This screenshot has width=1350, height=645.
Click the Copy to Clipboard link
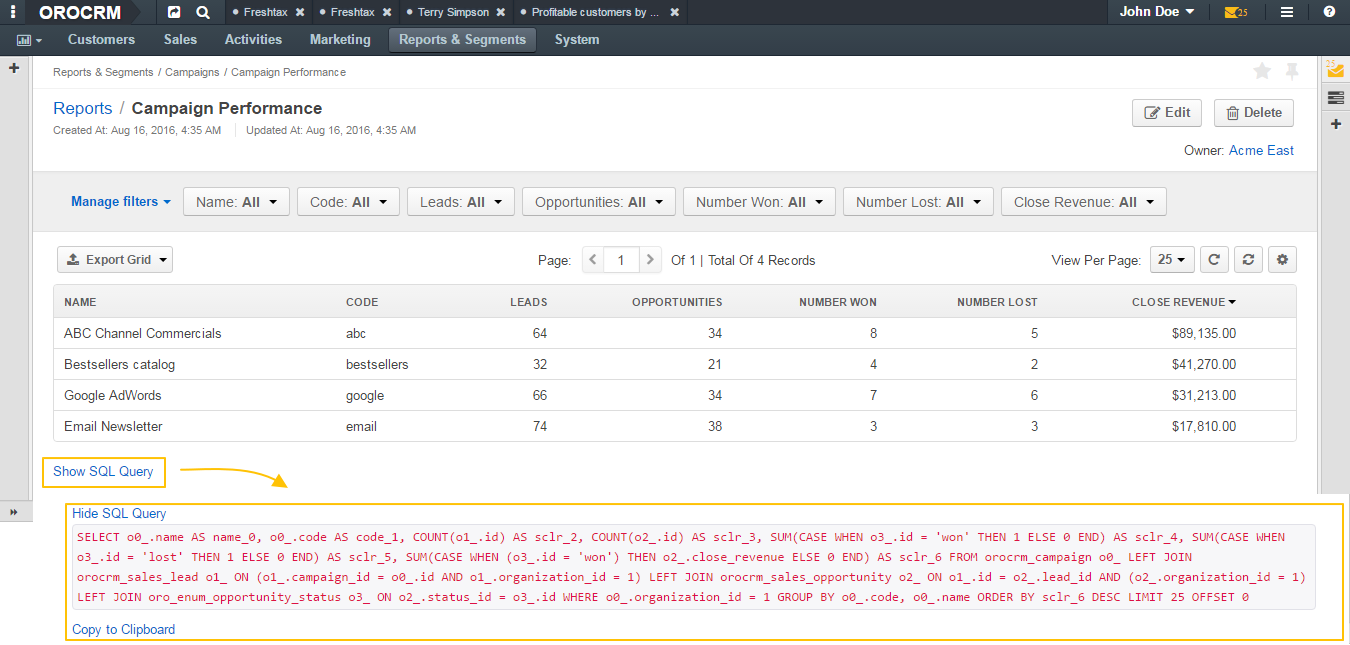[x=123, y=629]
